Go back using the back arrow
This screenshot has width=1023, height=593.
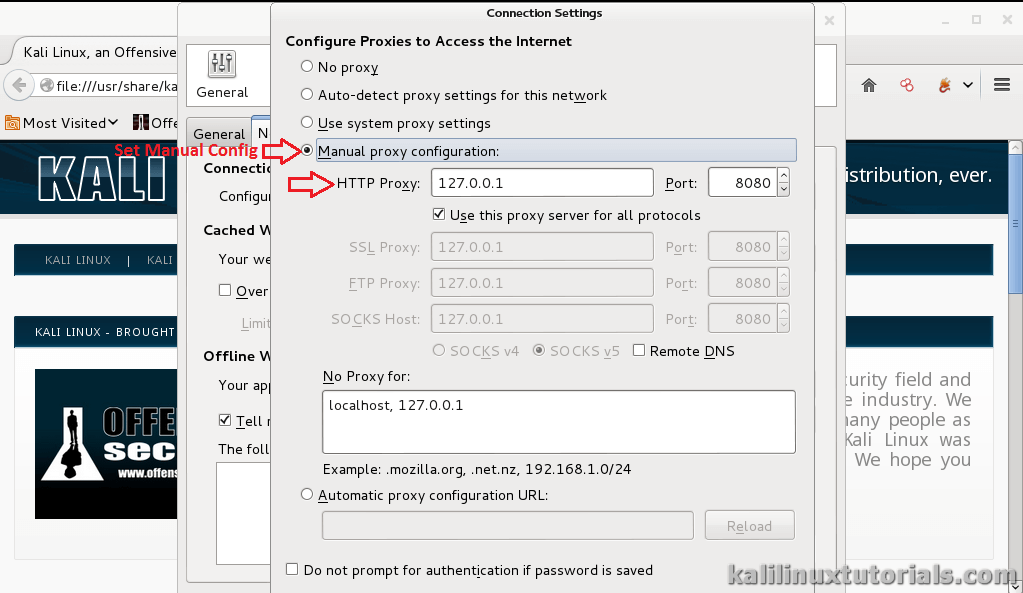[x=17, y=85]
